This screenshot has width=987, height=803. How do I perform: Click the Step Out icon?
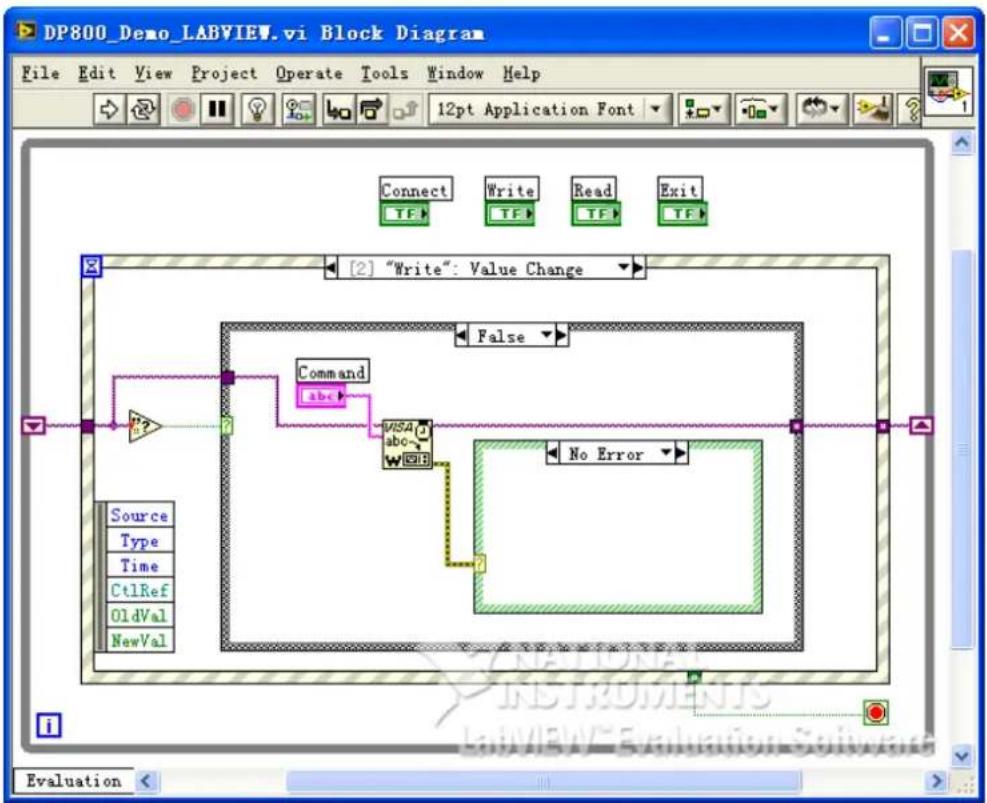click(x=405, y=110)
